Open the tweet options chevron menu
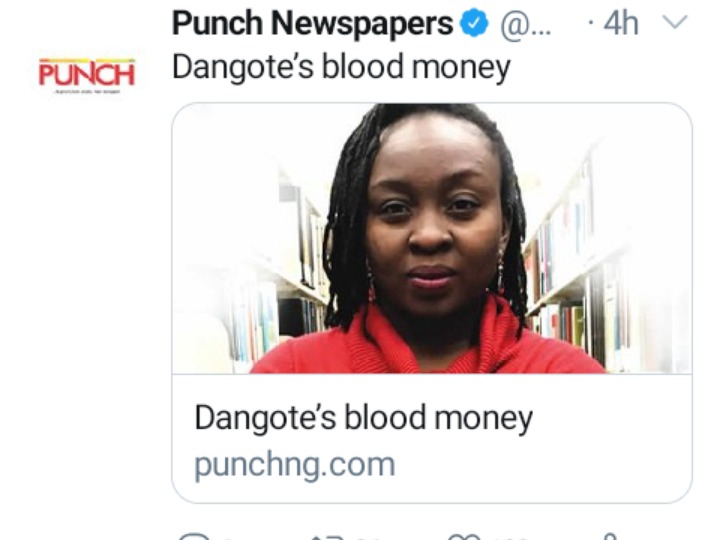 [675, 22]
